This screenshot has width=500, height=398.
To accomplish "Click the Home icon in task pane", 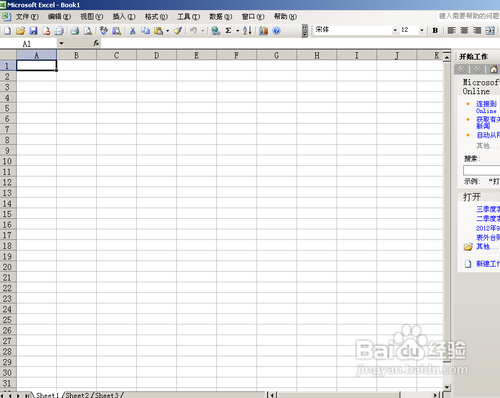I will (x=494, y=69).
